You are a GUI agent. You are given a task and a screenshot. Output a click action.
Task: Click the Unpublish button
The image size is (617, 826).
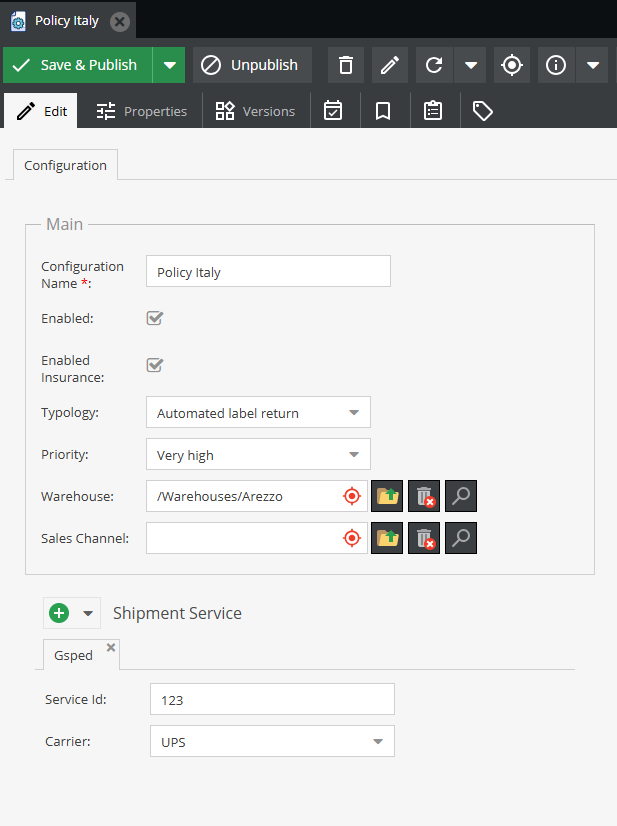[252, 65]
